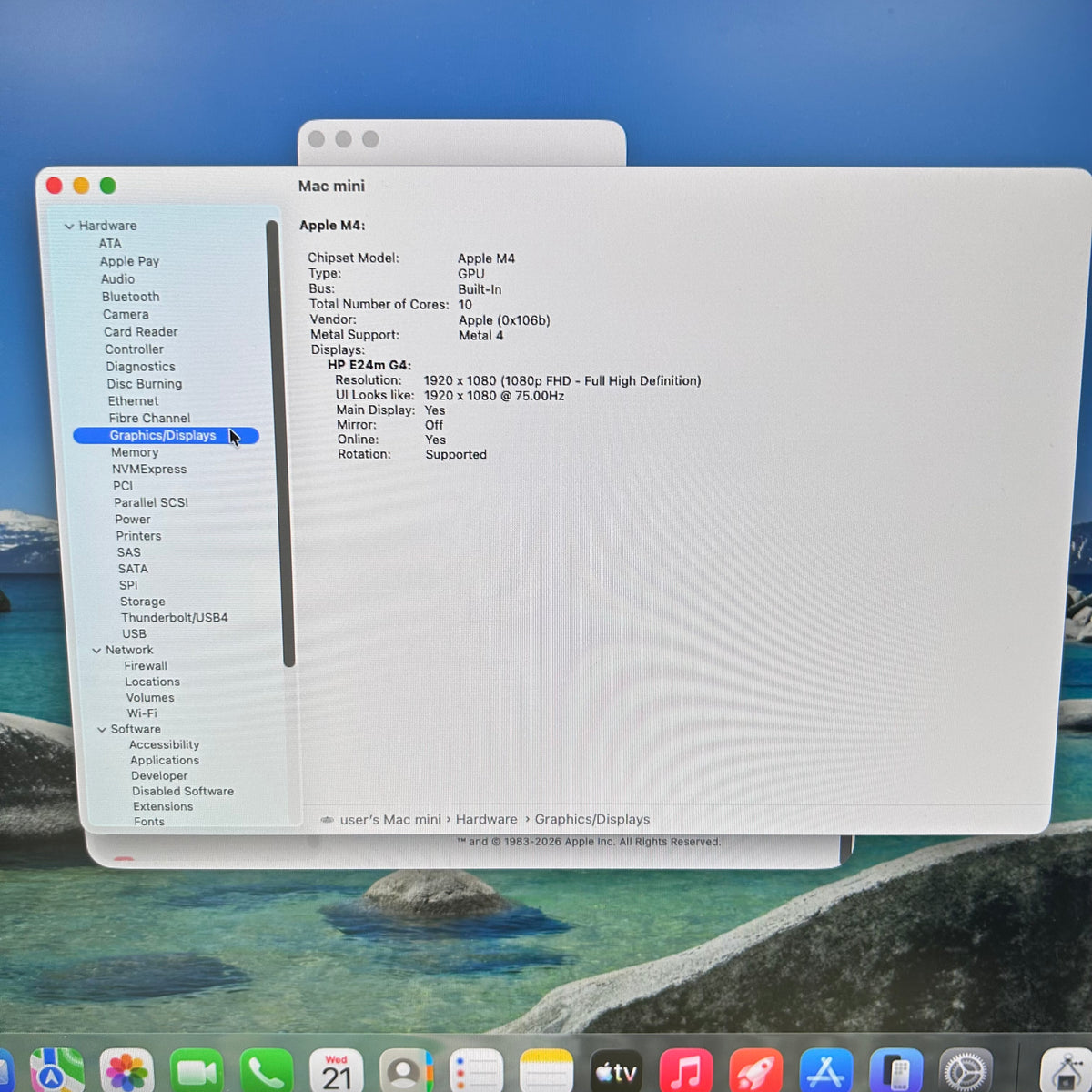Open the red rocket app in Dock

click(755, 1070)
